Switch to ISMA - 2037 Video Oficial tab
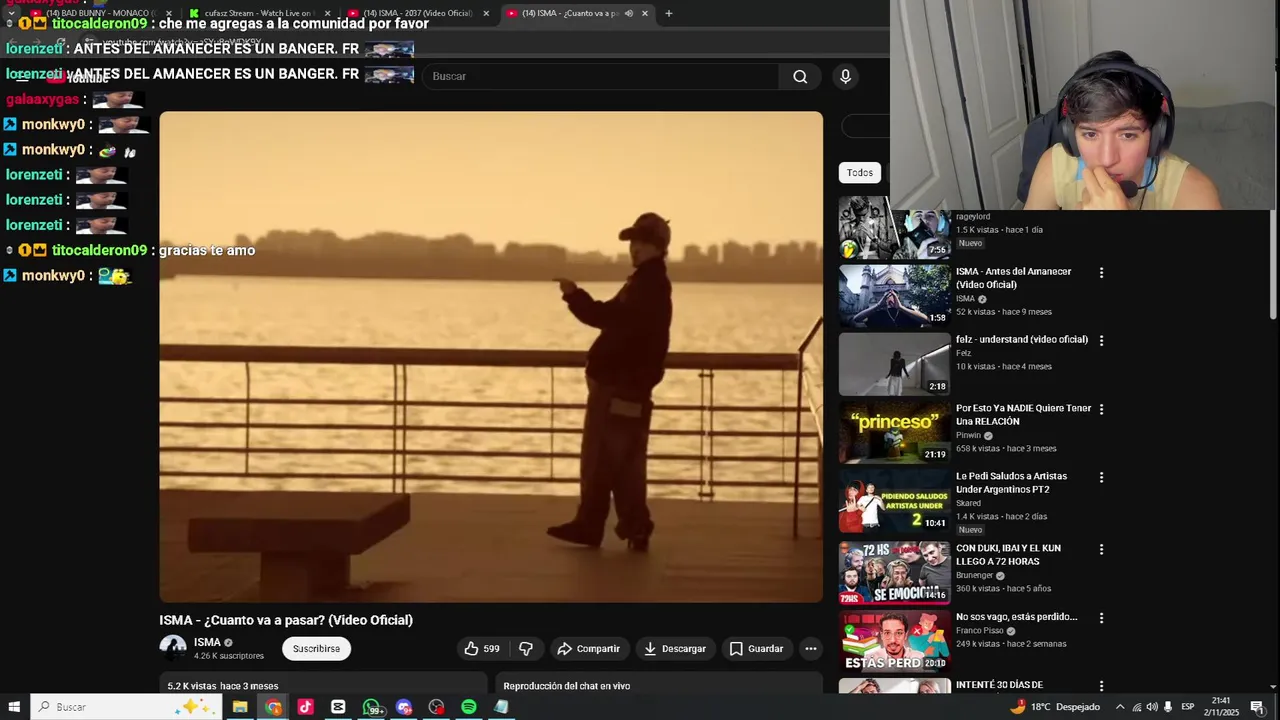The width and height of the screenshot is (1280, 720). coord(415,13)
